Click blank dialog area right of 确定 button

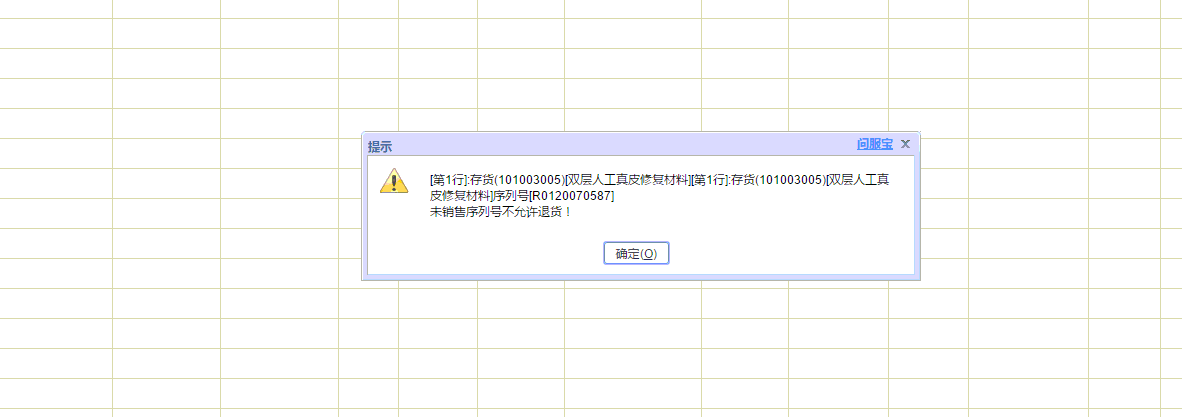tap(792, 253)
